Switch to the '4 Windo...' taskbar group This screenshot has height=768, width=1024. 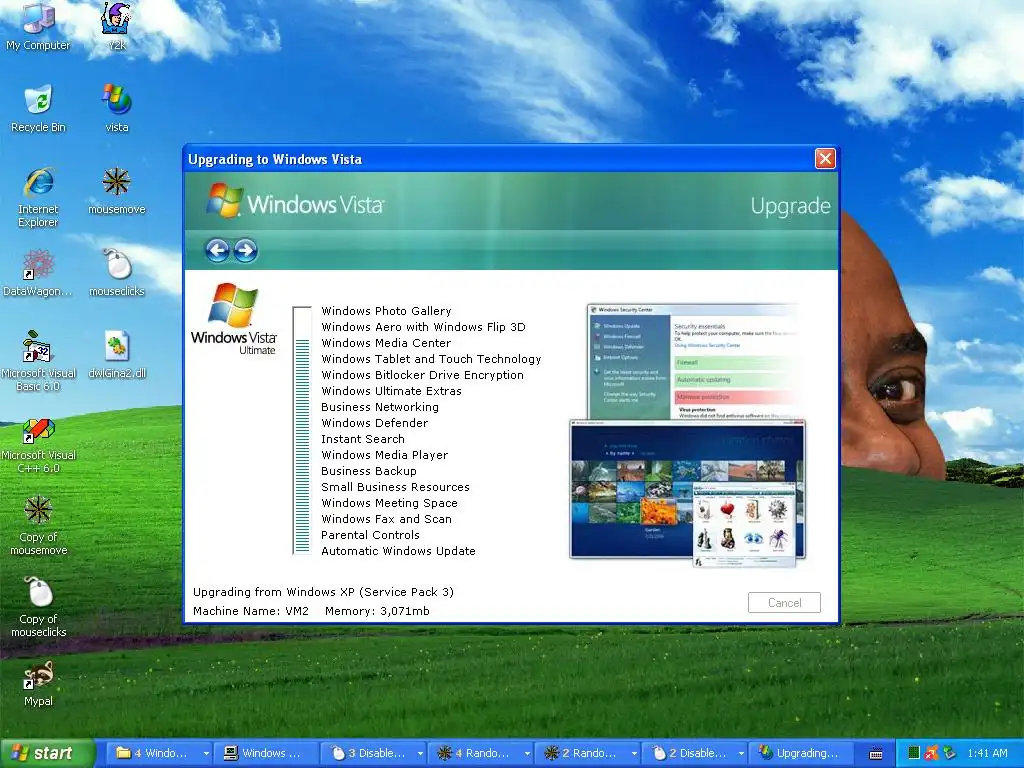154,753
